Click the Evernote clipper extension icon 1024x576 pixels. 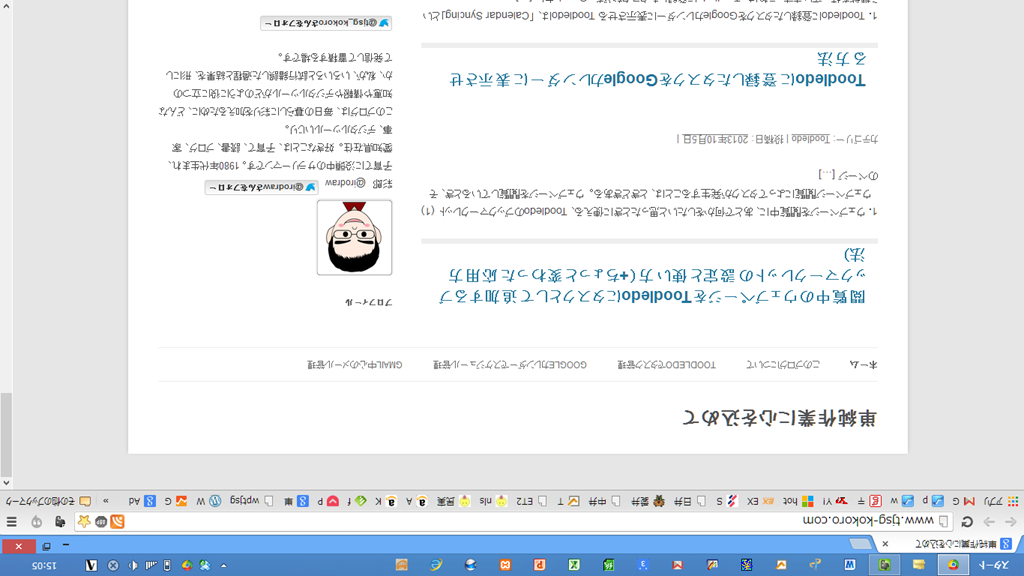click(x=59, y=522)
